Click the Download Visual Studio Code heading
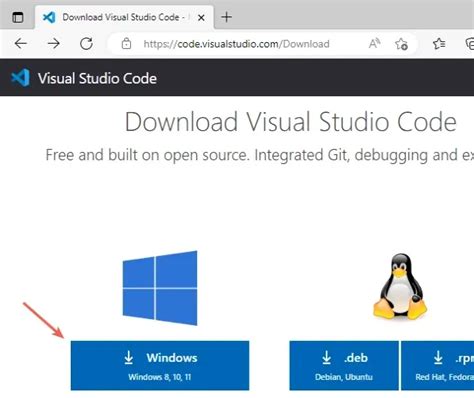The image size is (474, 398). [291, 122]
